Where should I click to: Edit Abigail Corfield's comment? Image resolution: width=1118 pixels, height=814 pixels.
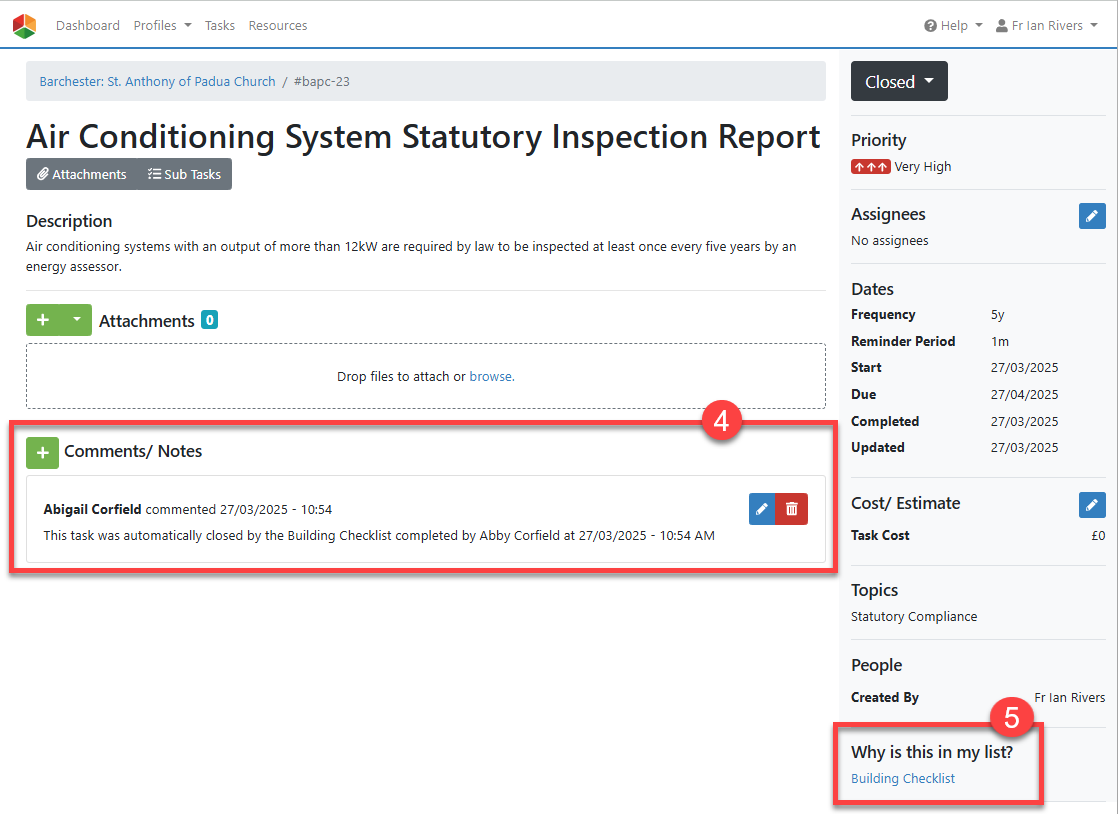[762, 509]
